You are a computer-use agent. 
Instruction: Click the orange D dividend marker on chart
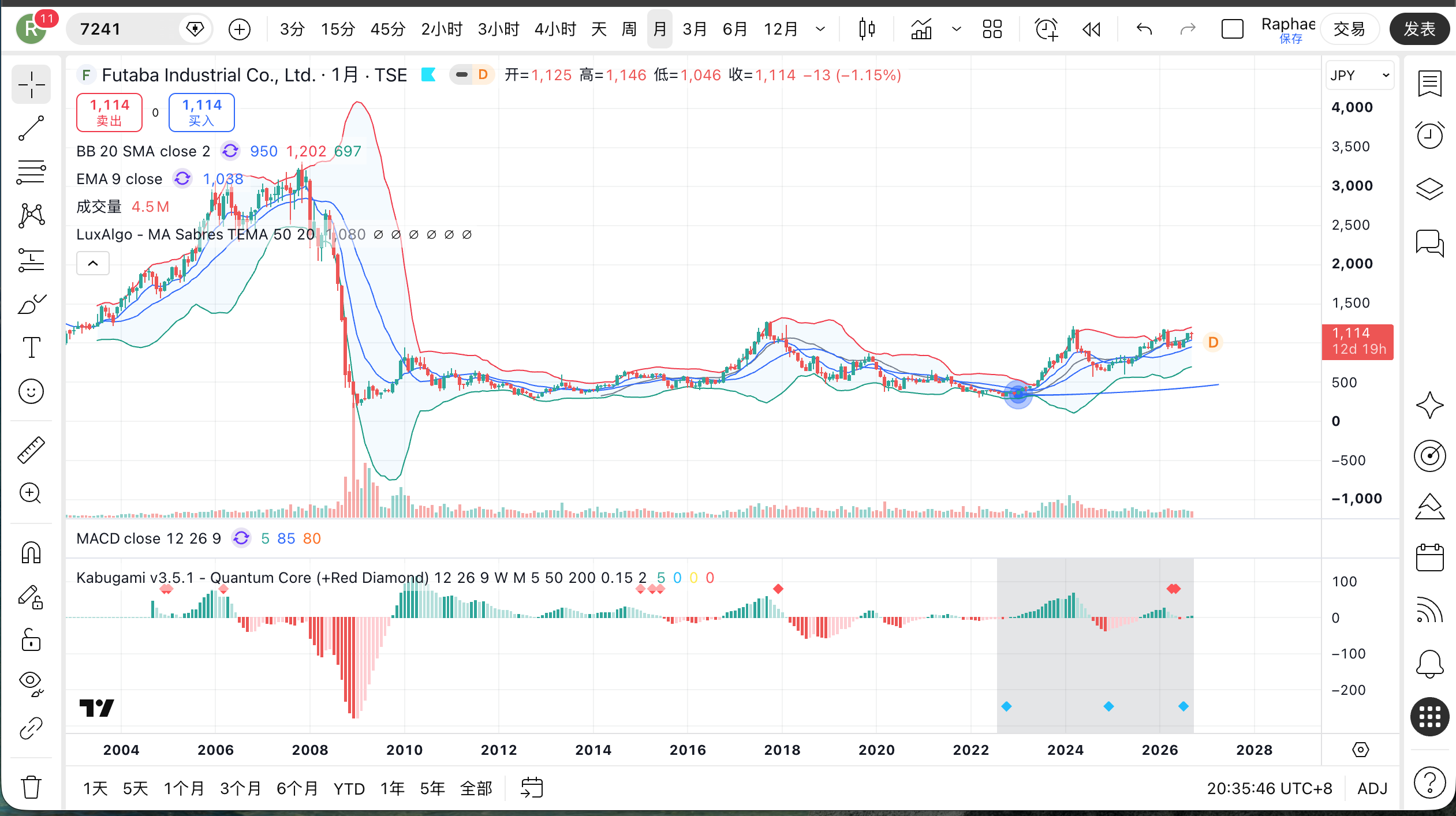point(1213,342)
